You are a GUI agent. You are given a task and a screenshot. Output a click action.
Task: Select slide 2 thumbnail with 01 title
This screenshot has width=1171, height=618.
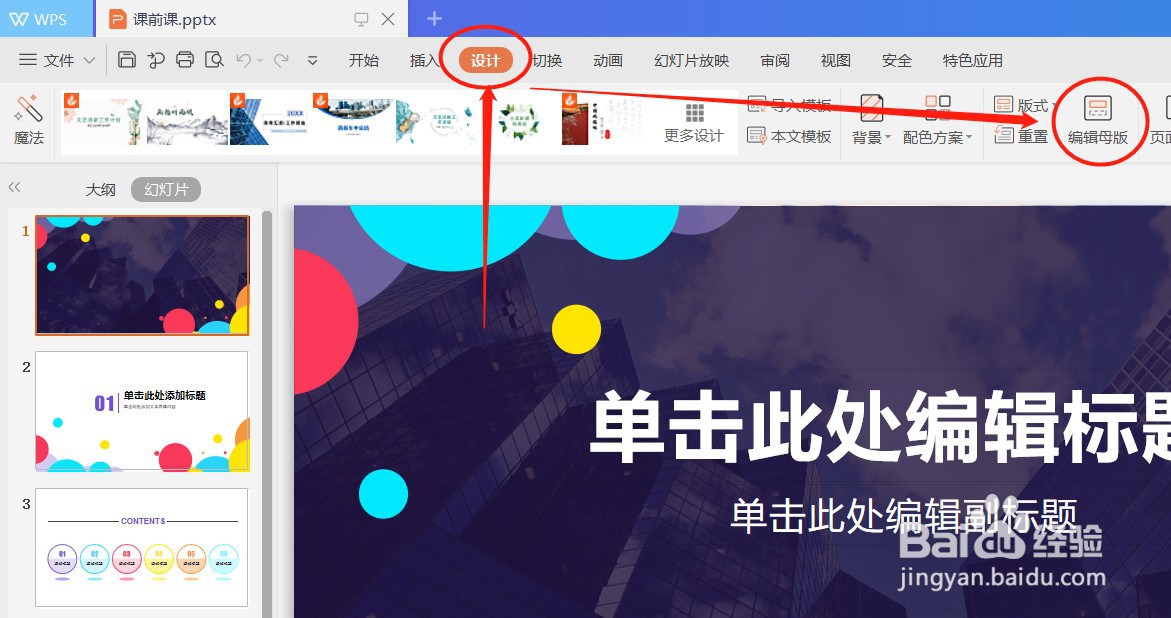142,412
